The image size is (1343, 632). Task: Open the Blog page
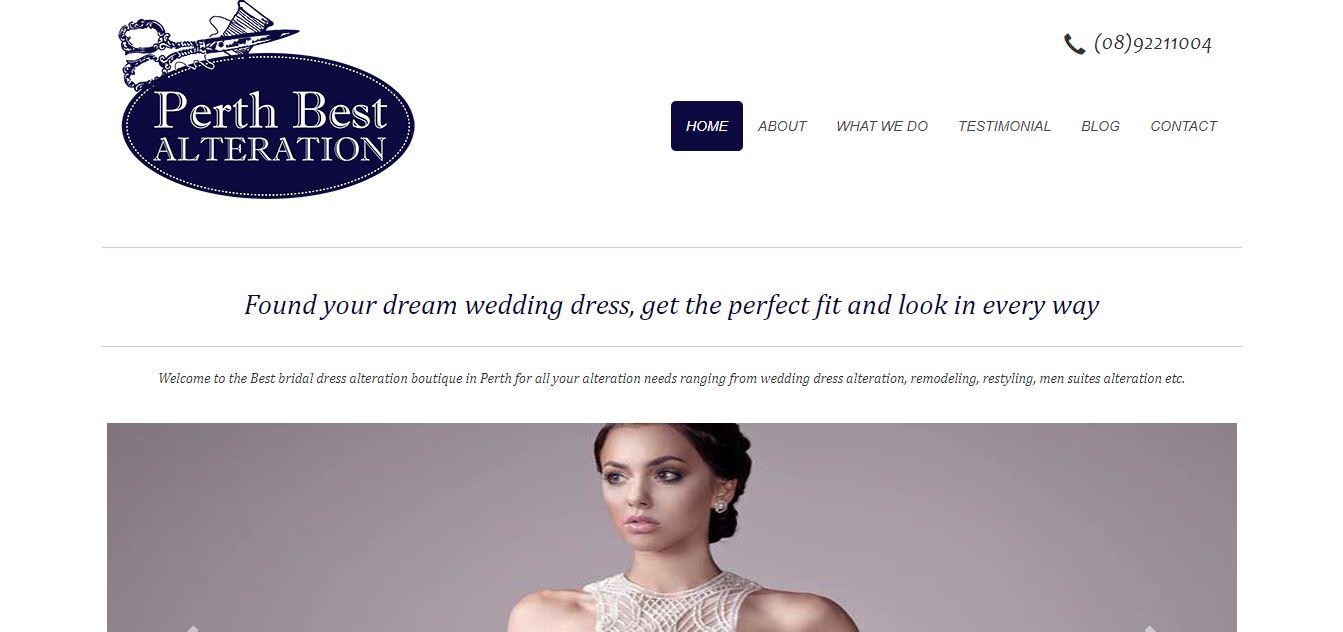[x=1100, y=126]
